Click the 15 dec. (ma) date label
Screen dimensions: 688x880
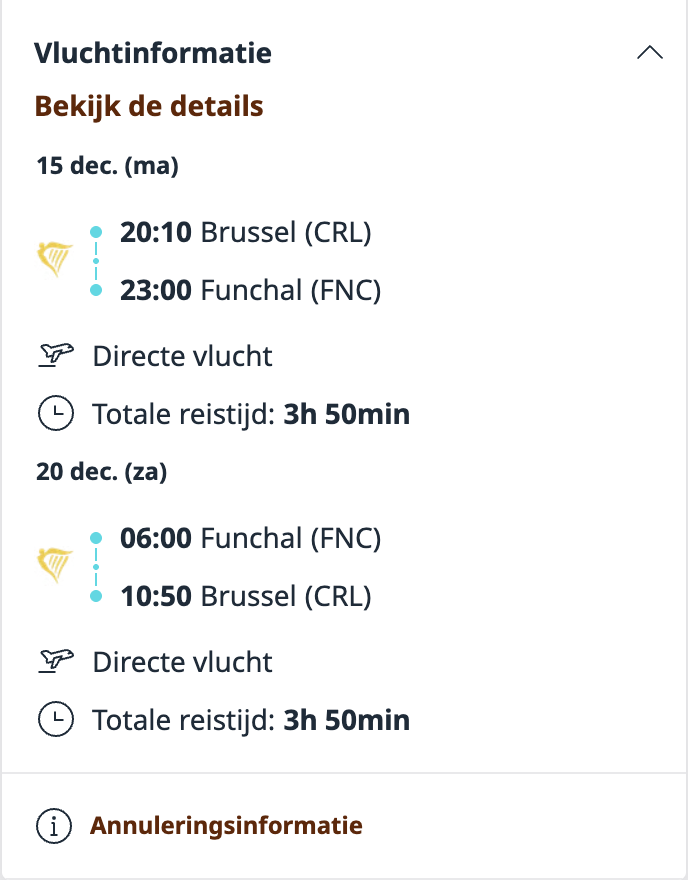[x=107, y=167]
